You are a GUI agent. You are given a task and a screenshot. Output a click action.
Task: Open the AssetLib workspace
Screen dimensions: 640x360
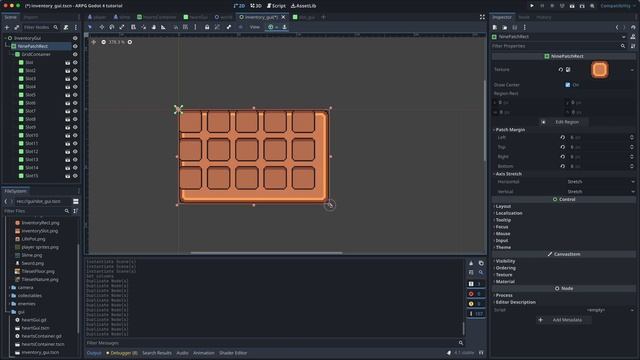point(303,6)
